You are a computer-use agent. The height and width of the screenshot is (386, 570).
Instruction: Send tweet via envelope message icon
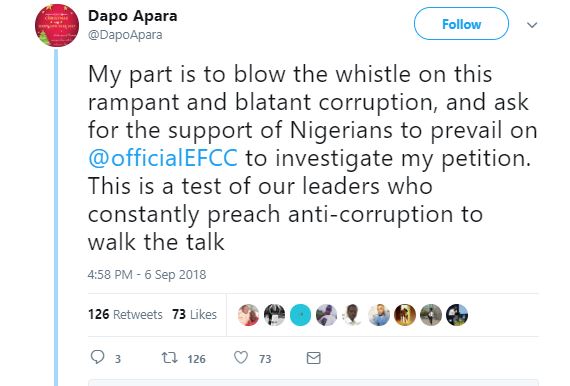pyautogui.click(x=313, y=358)
